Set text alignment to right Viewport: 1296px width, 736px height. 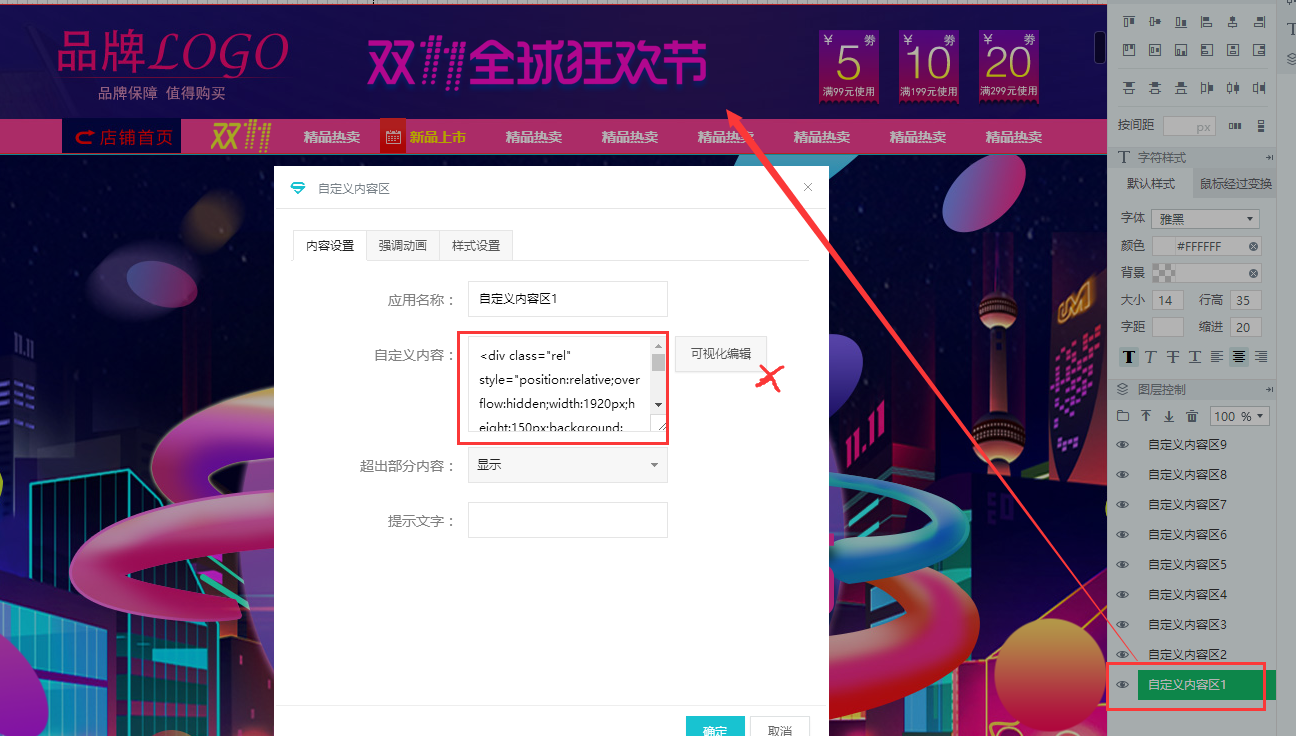point(1261,357)
